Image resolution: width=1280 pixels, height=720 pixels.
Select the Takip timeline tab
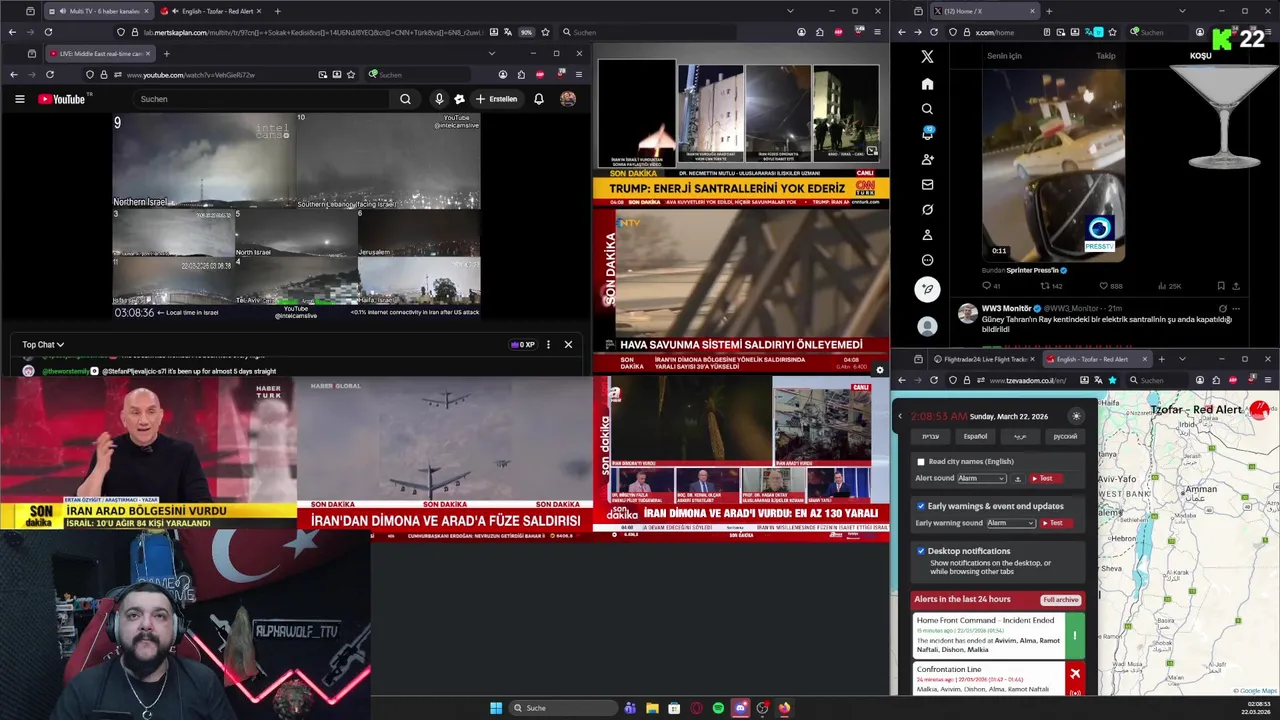(1105, 56)
